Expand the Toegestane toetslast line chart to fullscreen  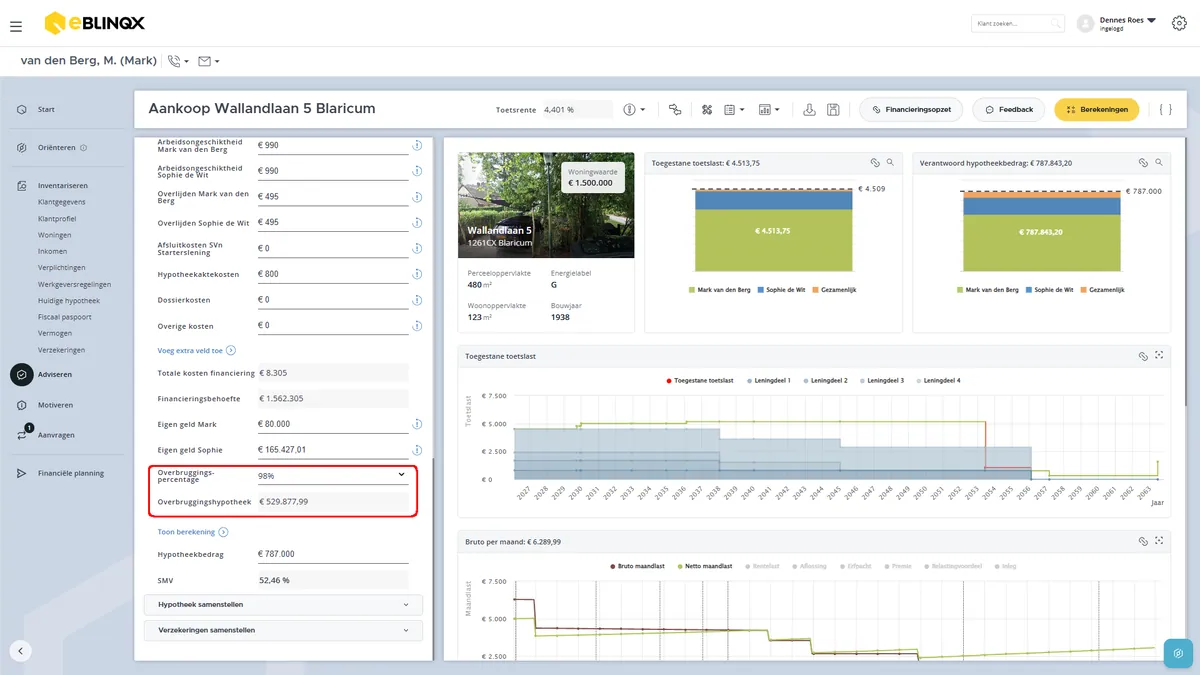(1159, 356)
